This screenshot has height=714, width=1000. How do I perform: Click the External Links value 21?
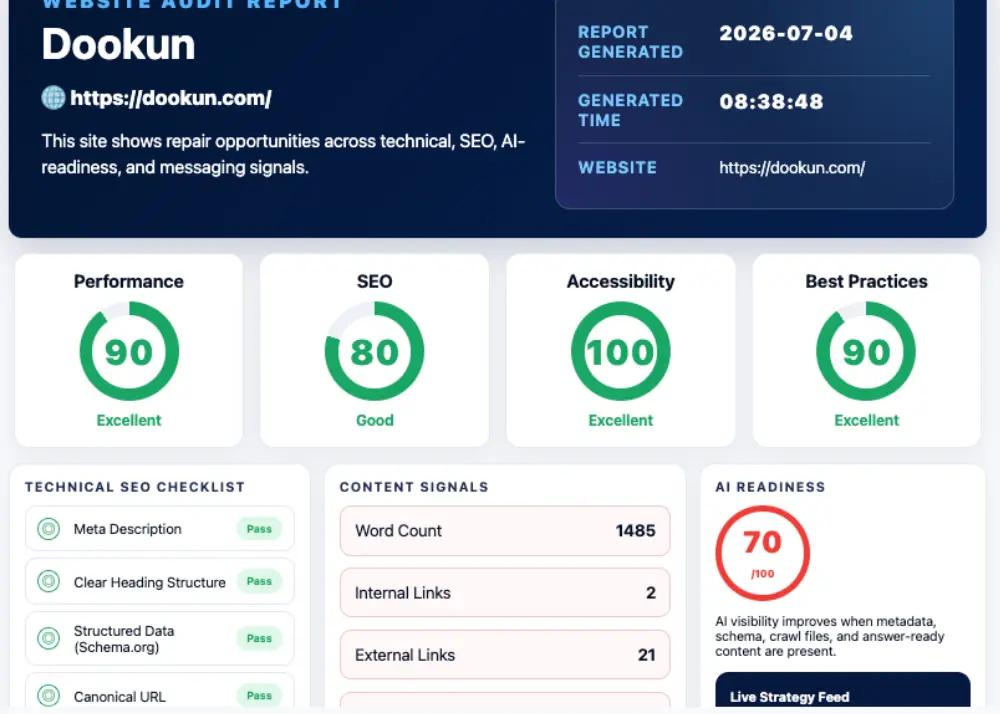click(x=647, y=655)
